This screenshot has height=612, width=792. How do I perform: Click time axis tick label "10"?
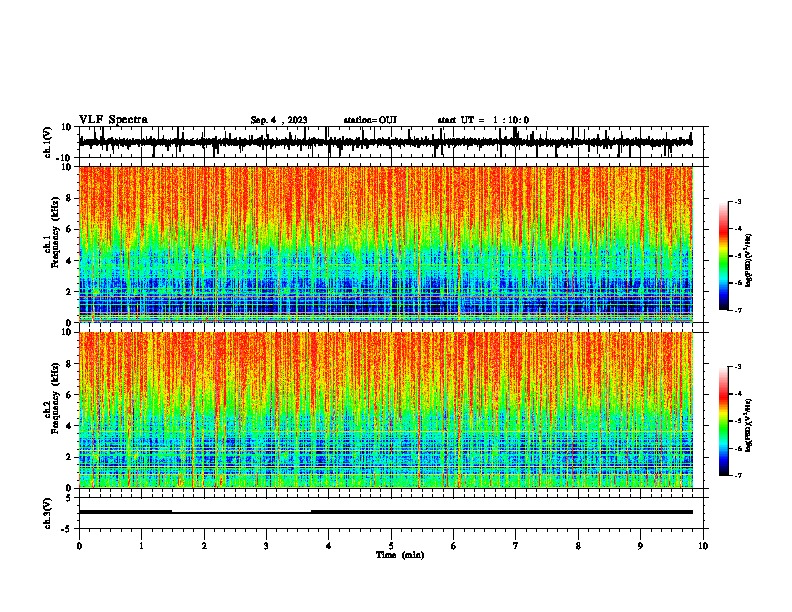(x=703, y=546)
